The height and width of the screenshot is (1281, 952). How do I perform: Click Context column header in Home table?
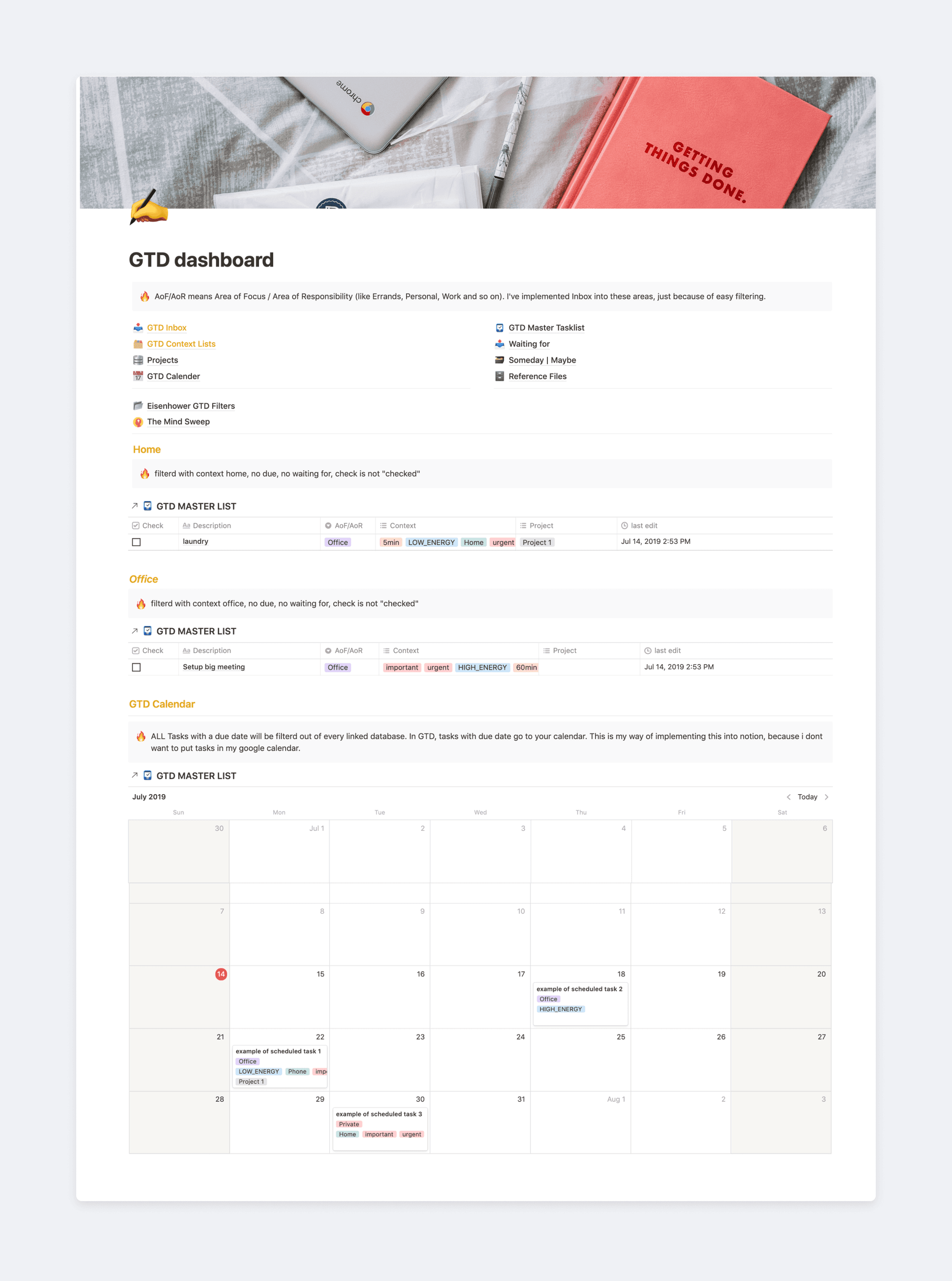click(445, 525)
